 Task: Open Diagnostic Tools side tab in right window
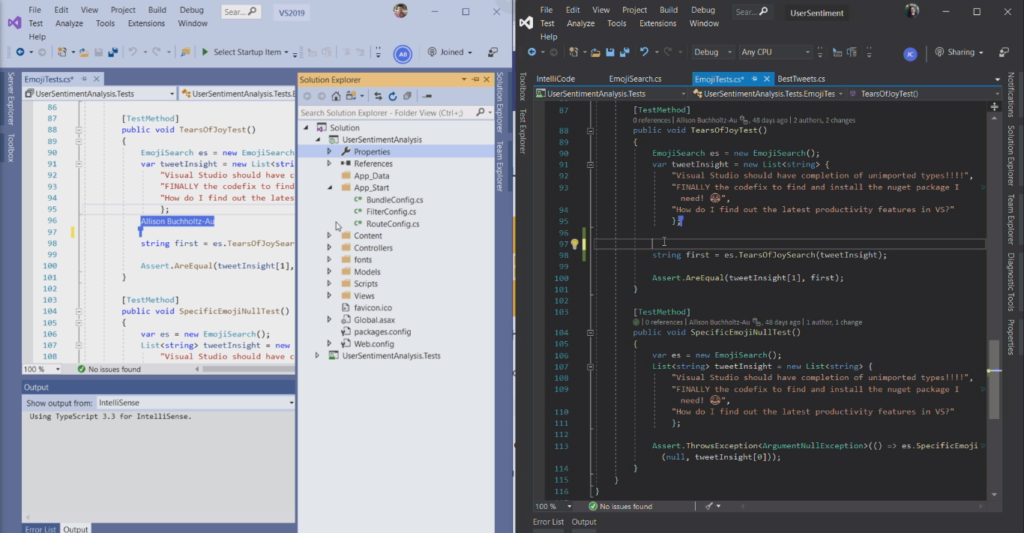point(1011,282)
